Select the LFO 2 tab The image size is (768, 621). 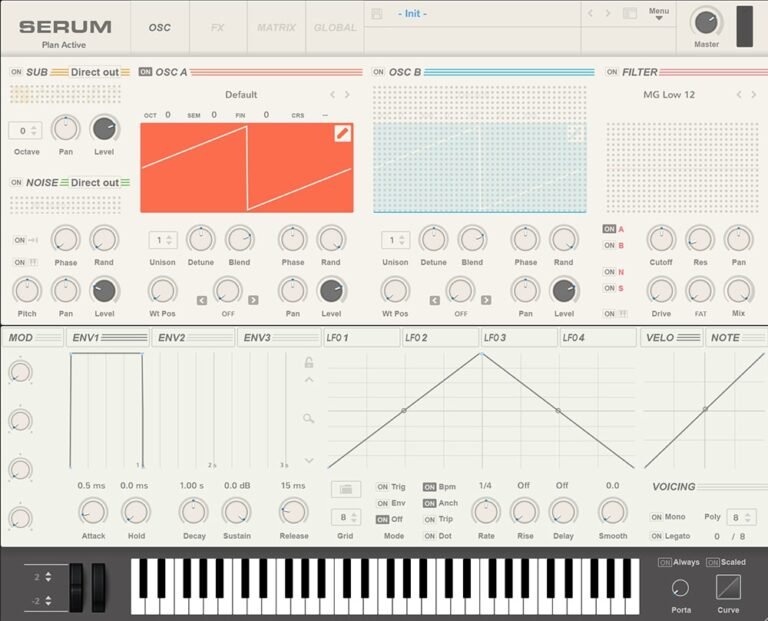tap(440, 337)
